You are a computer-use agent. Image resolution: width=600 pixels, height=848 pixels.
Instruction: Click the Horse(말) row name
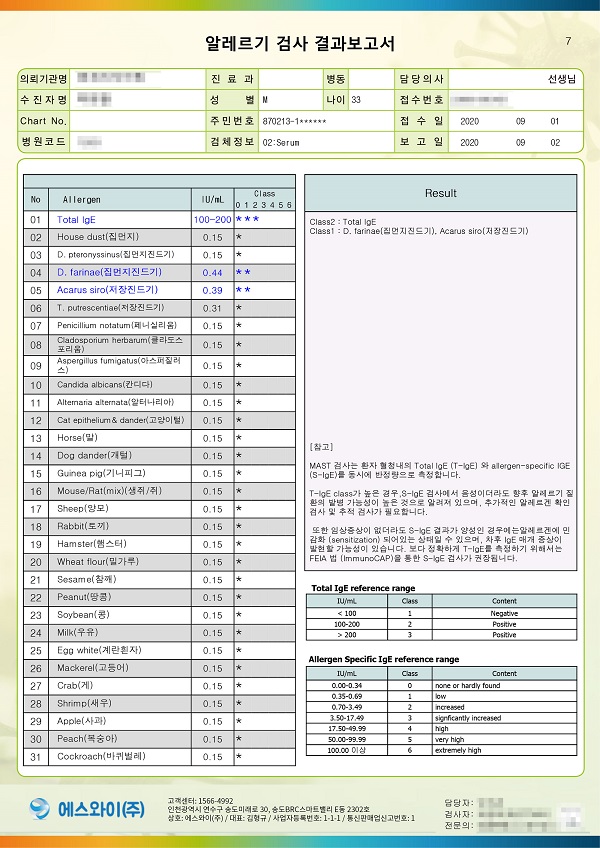click(77, 438)
